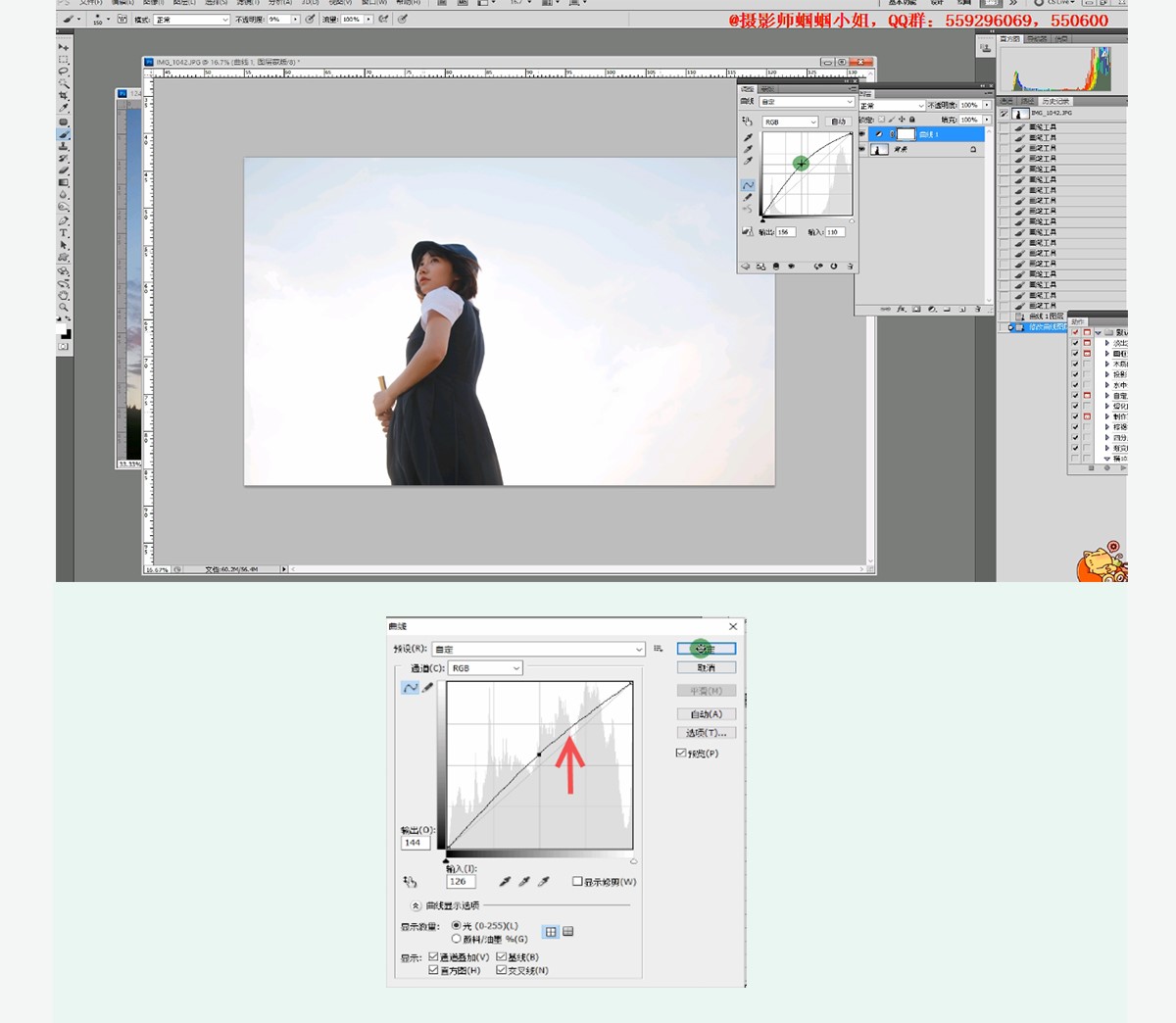Select the Eraser tool
This screenshot has height=1023, width=1176.
point(64,170)
